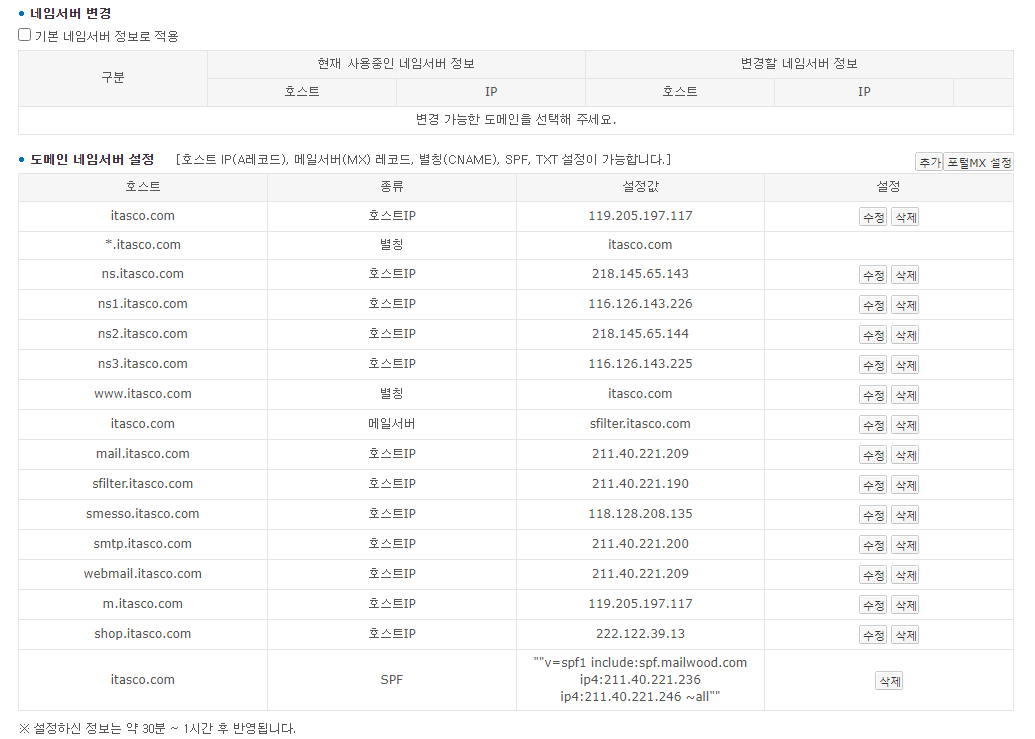Edit the ns.itasco.com record
The image size is (1035, 739).
point(873,275)
